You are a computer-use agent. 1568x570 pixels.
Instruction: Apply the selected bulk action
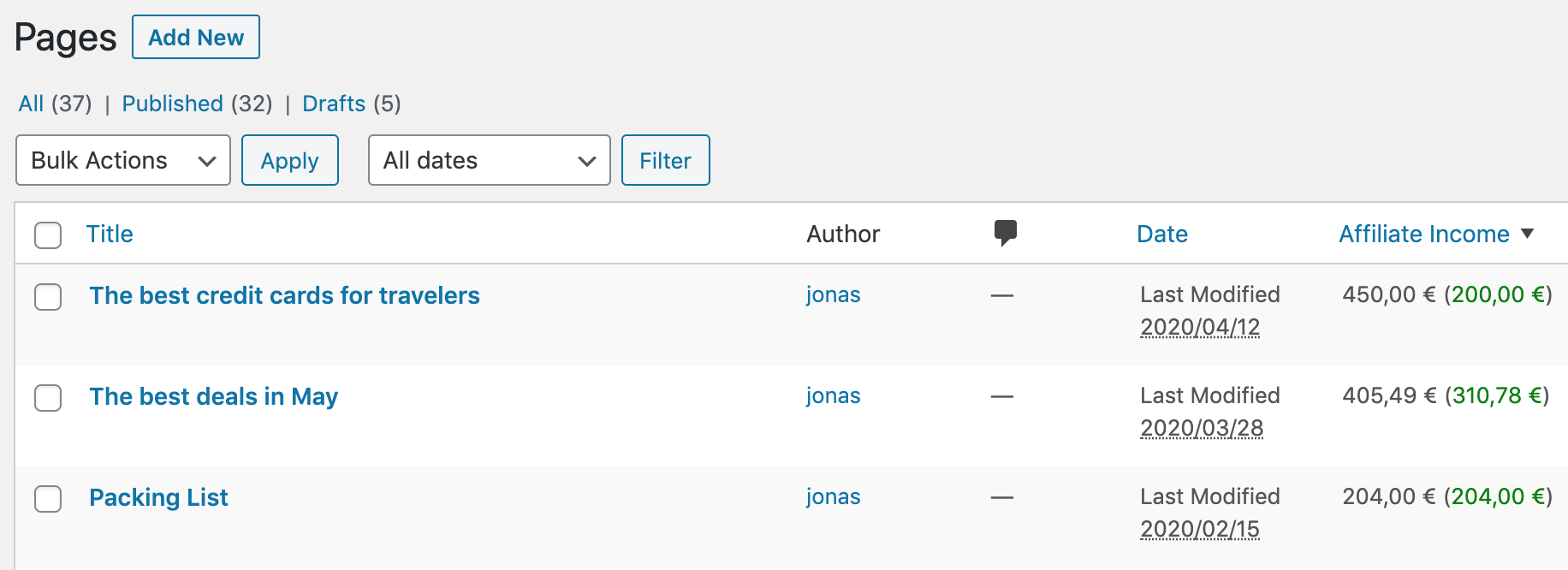tap(290, 160)
